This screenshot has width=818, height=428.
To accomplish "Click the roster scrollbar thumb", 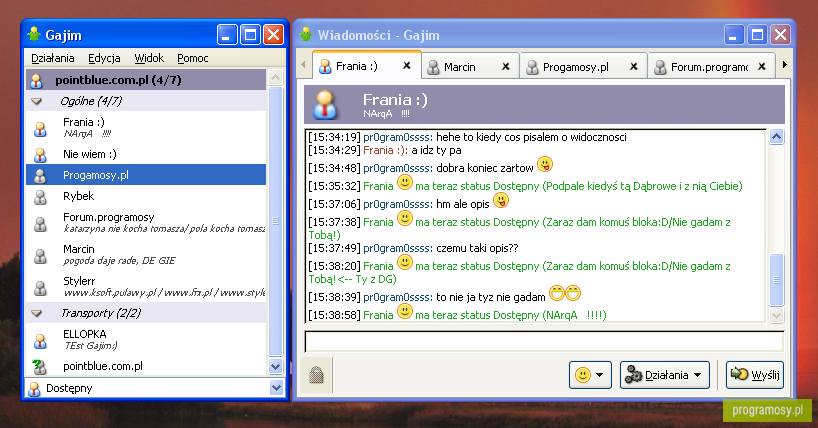I will click(x=276, y=221).
